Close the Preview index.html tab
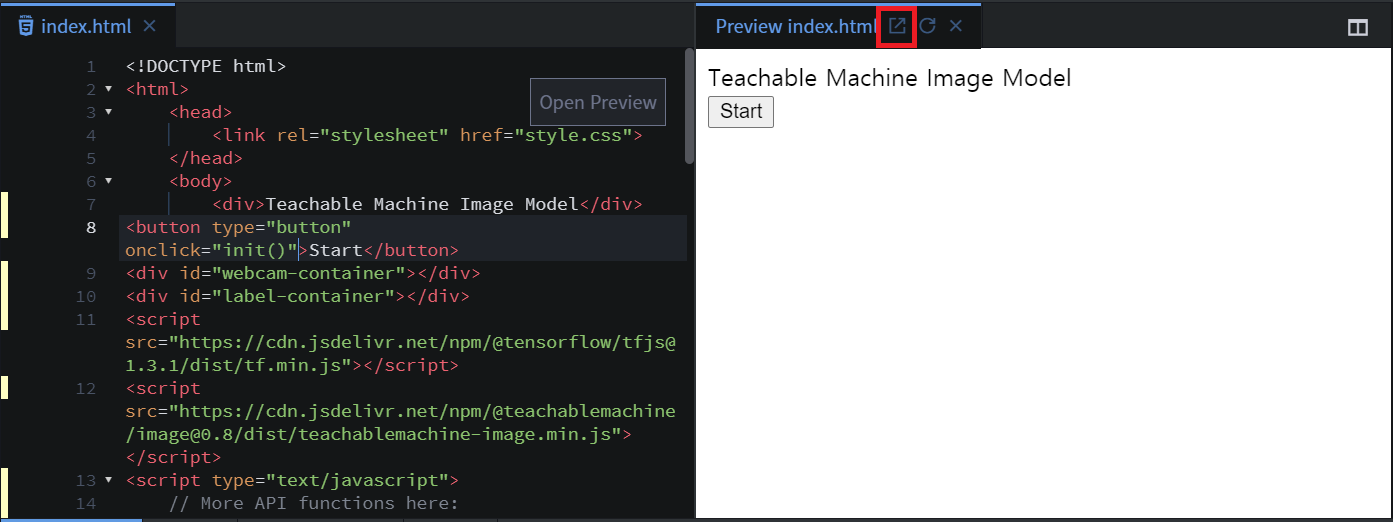 [x=956, y=26]
